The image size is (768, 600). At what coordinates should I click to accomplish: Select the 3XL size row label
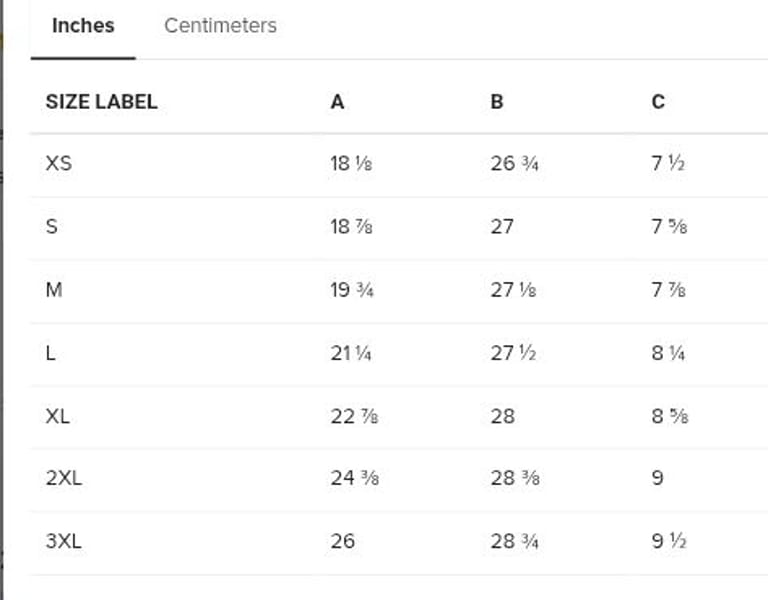[64, 542]
